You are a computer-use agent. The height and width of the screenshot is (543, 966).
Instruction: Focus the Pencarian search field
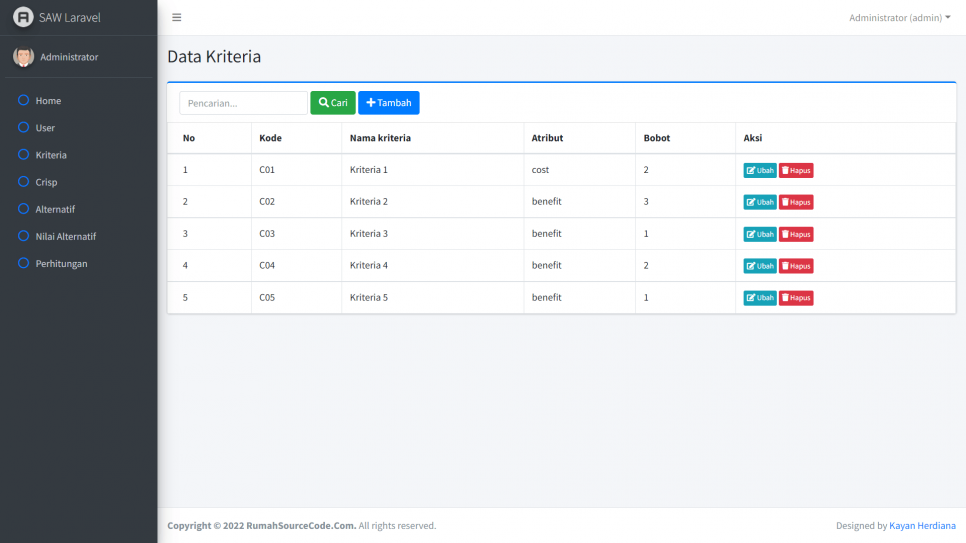point(243,103)
